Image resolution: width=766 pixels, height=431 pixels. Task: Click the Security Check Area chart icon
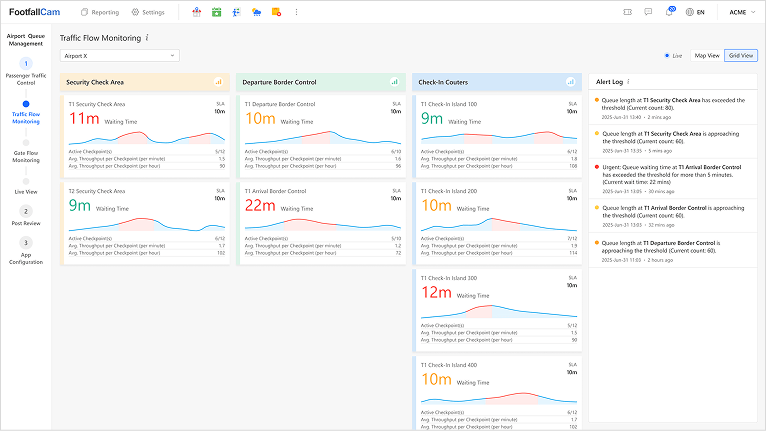[x=218, y=82]
